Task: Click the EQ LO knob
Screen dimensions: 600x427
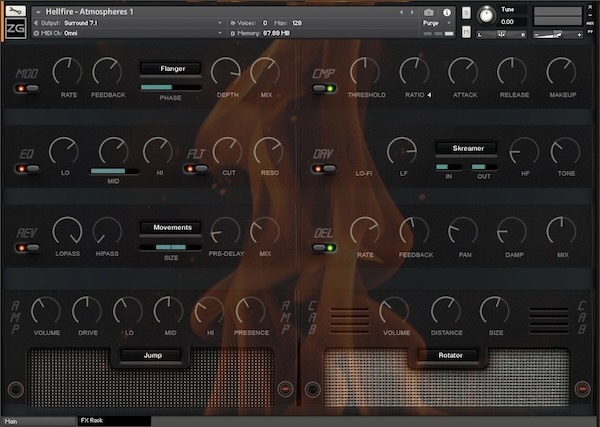Action: tap(64, 151)
